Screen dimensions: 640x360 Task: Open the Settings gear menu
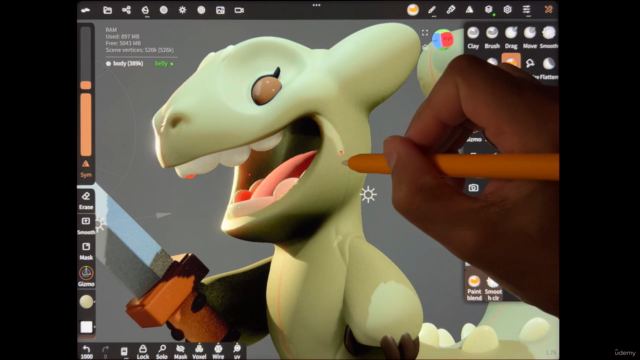[x=507, y=9]
